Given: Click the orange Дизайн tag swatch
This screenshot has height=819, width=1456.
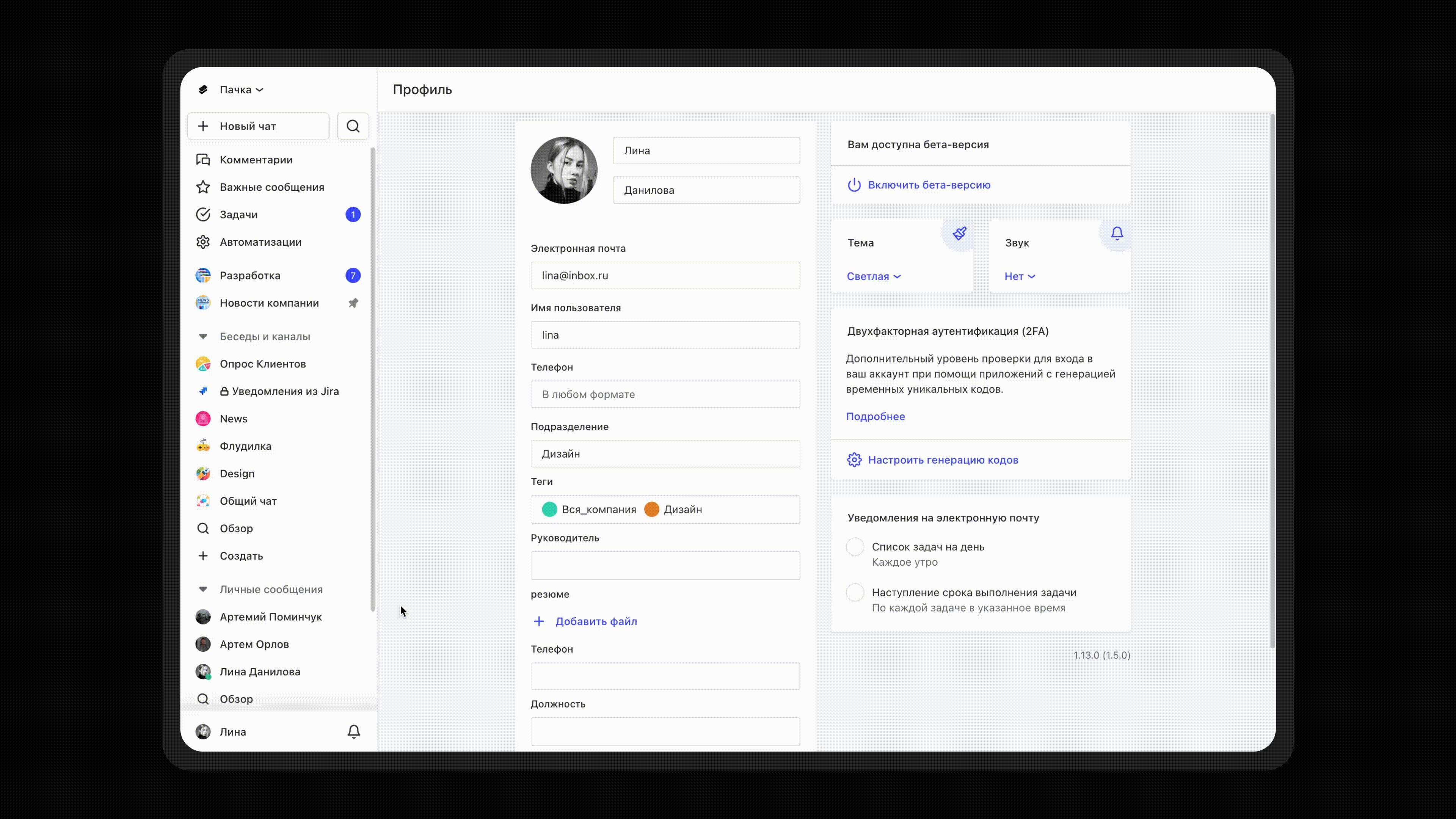Looking at the screenshot, I should 651,509.
